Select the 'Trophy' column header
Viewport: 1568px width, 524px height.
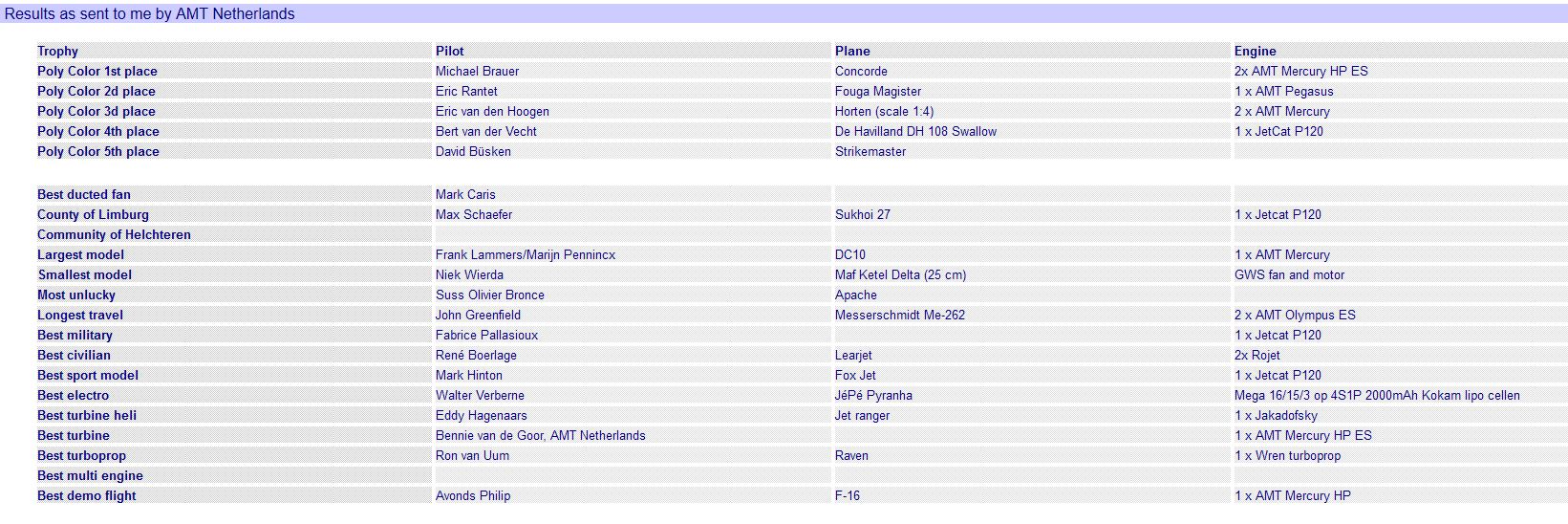57,51
